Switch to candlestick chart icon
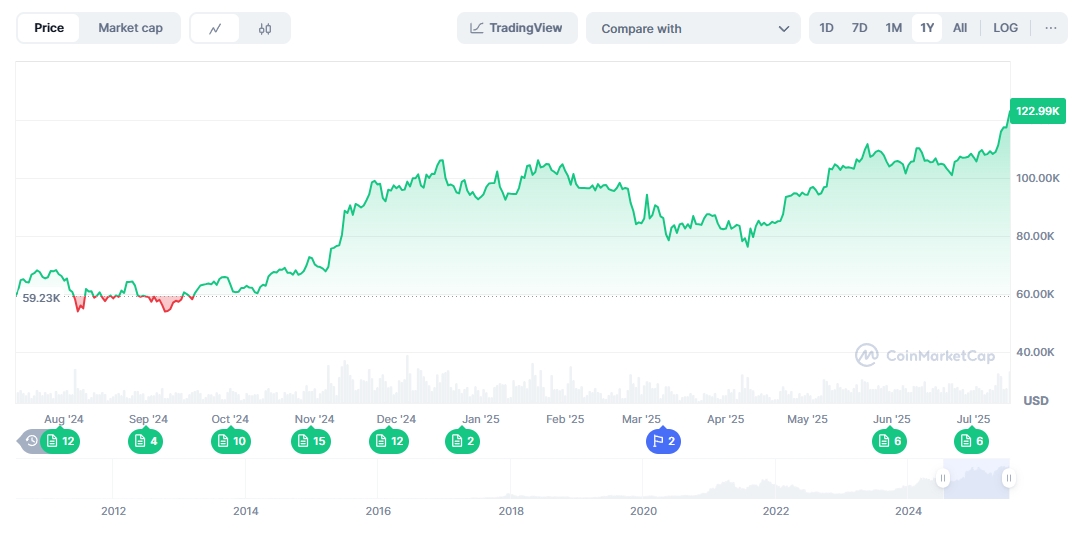Screen dimensions: 1079x533 click(x=265, y=29)
